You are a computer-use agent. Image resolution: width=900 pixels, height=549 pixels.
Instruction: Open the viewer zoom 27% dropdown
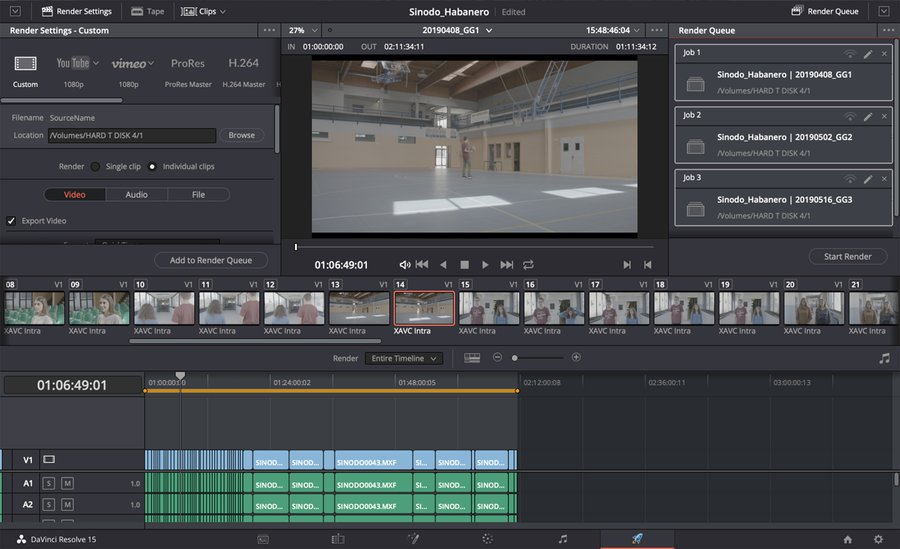(302, 31)
